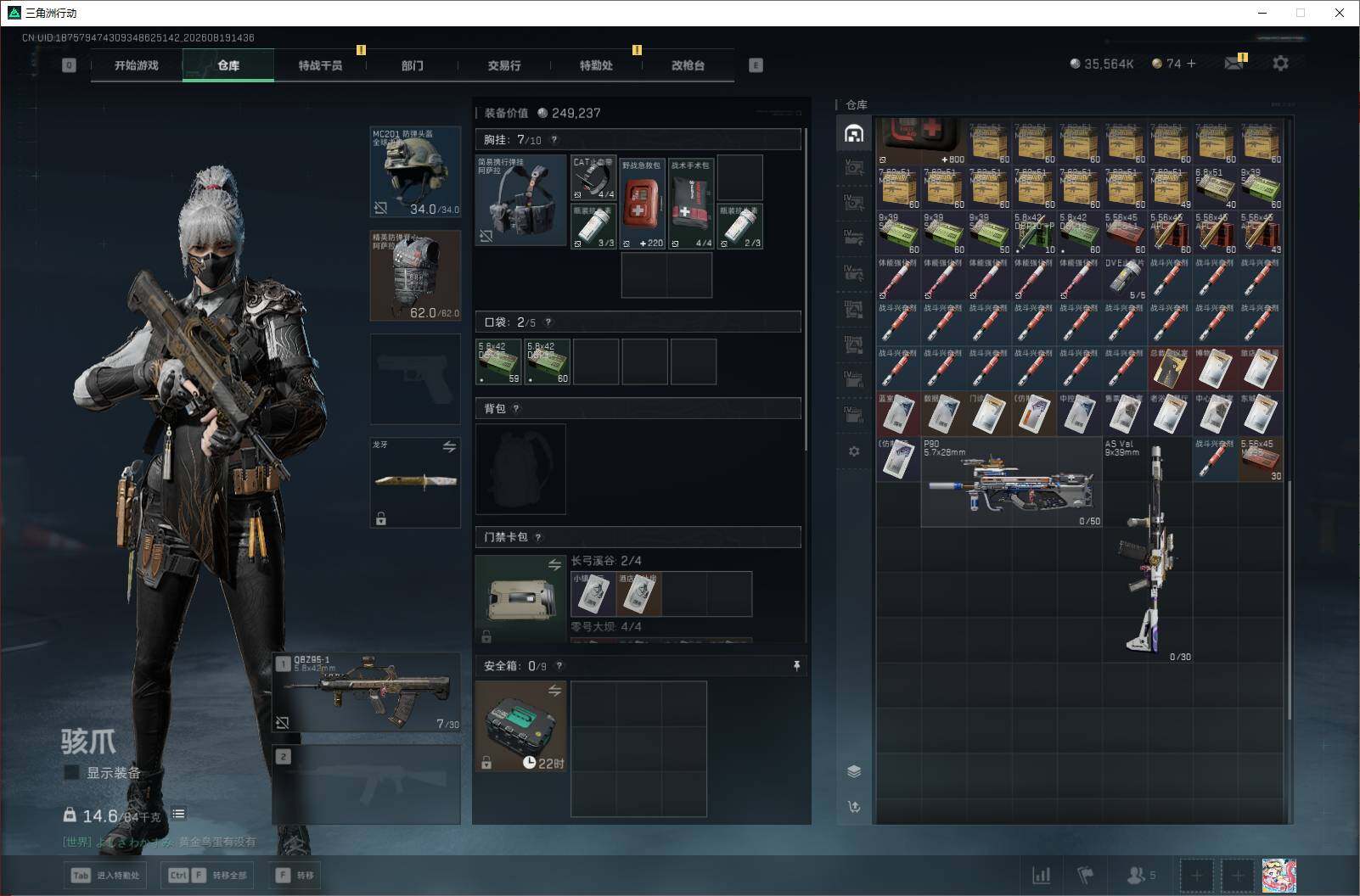This screenshot has width=1360, height=896.
Task: Open the 特战干员 tab
Action: pyautogui.click(x=320, y=65)
